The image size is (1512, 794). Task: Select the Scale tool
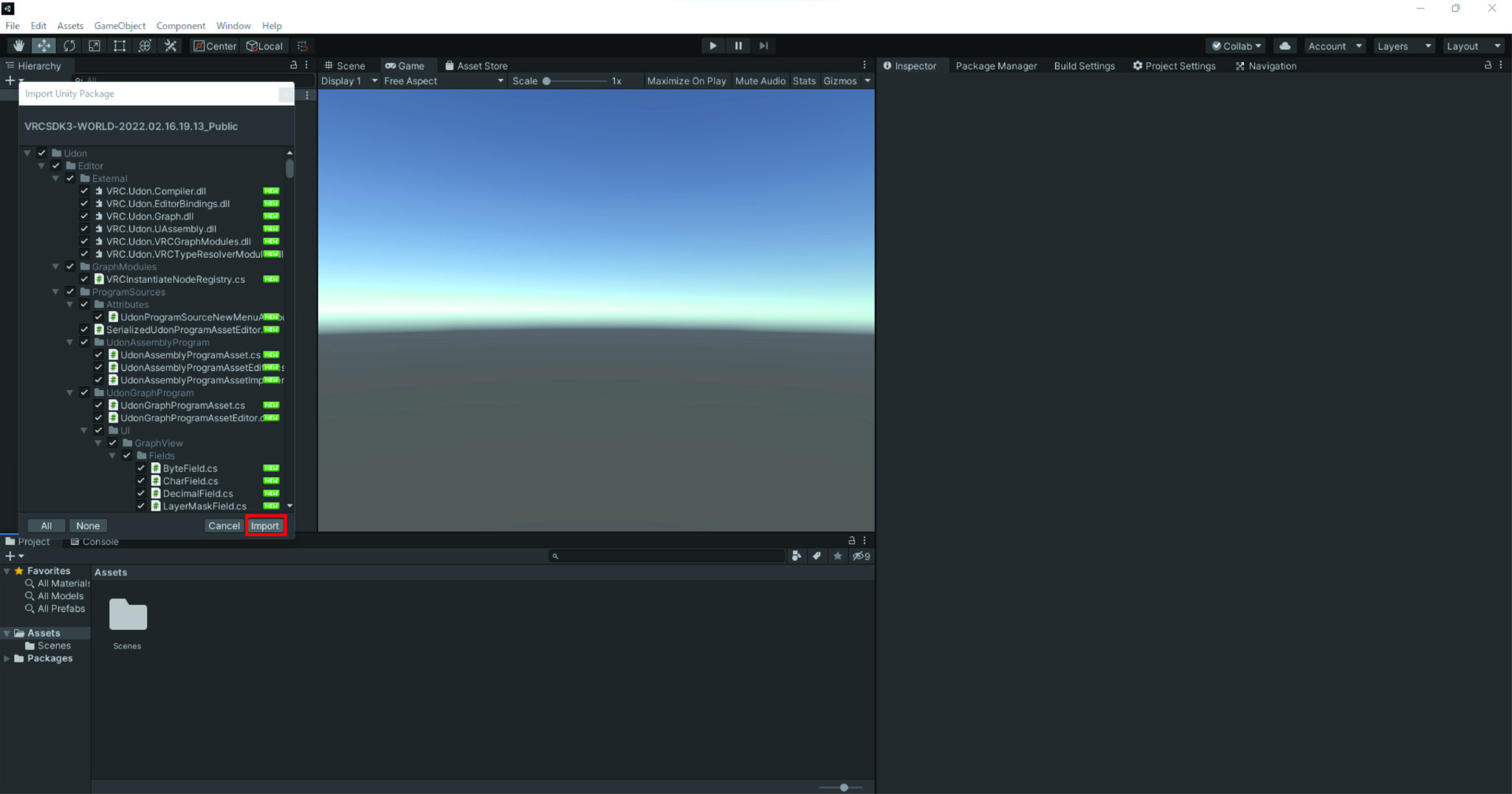coord(94,45)
